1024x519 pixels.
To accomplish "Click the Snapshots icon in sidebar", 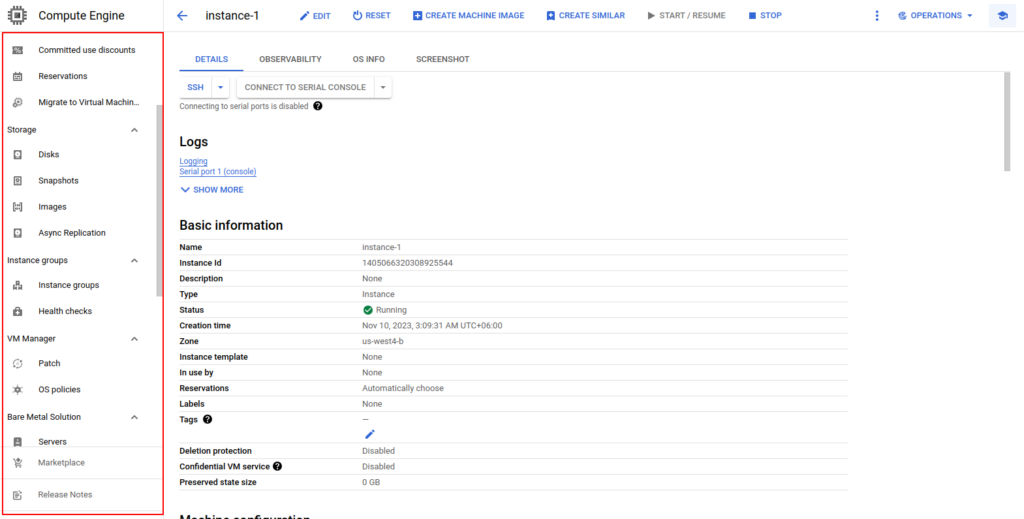I will (x=18, y=180).
